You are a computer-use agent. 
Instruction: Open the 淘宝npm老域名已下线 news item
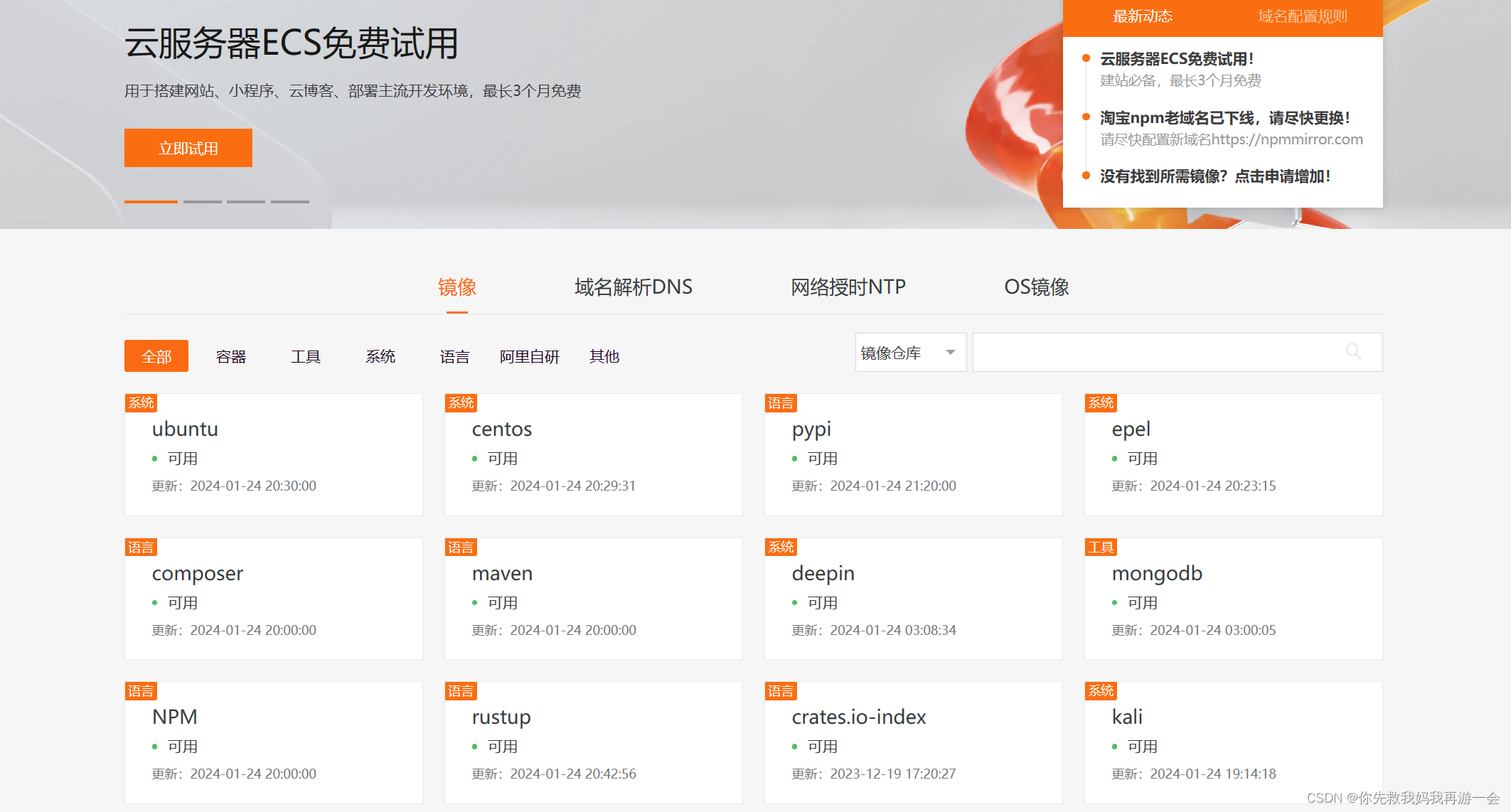coord(1224,118)
